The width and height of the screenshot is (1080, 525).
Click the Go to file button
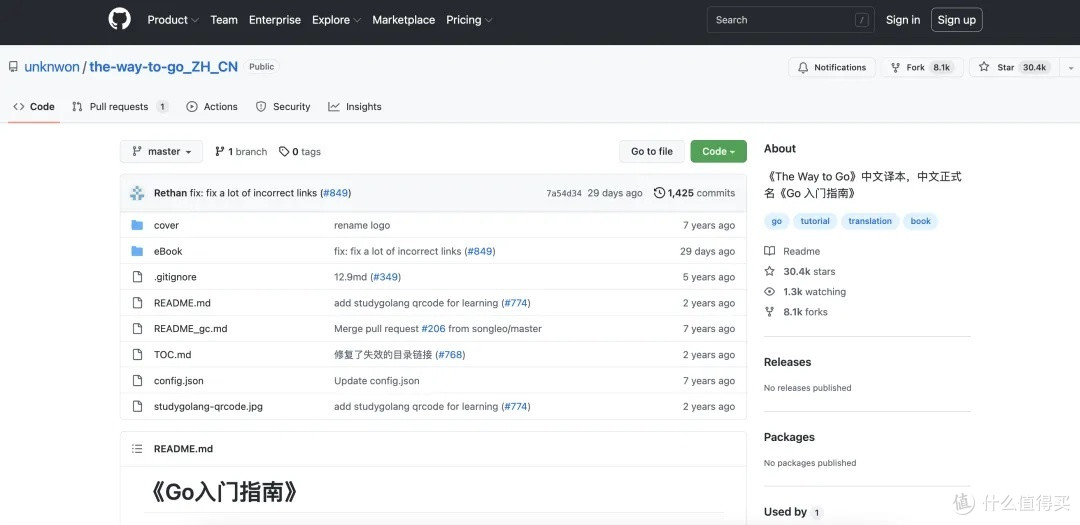pyautogui.click(x=652, y=152)
